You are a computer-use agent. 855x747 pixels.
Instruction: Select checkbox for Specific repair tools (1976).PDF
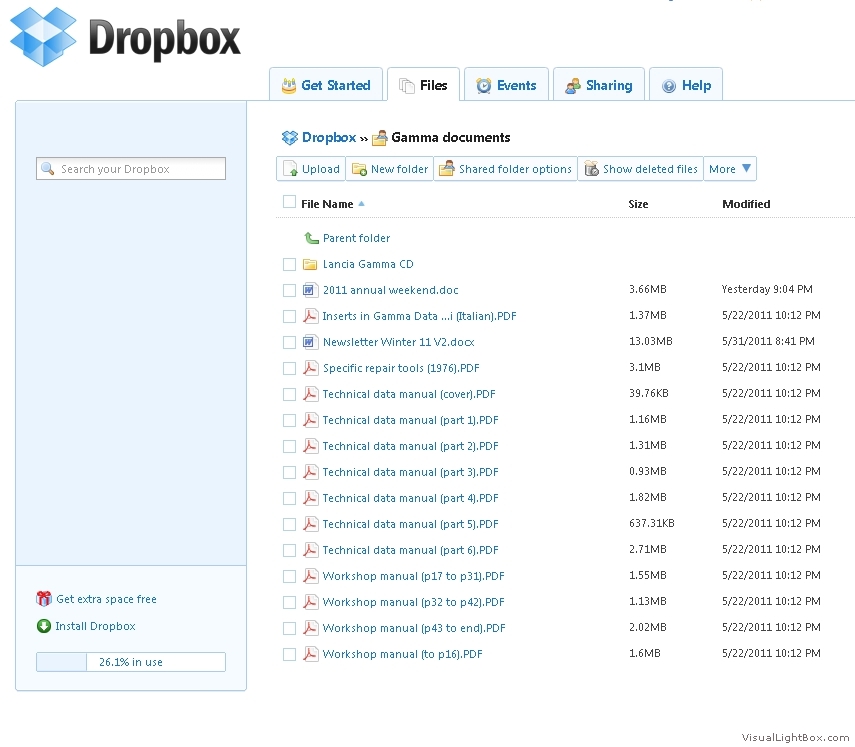289,369
